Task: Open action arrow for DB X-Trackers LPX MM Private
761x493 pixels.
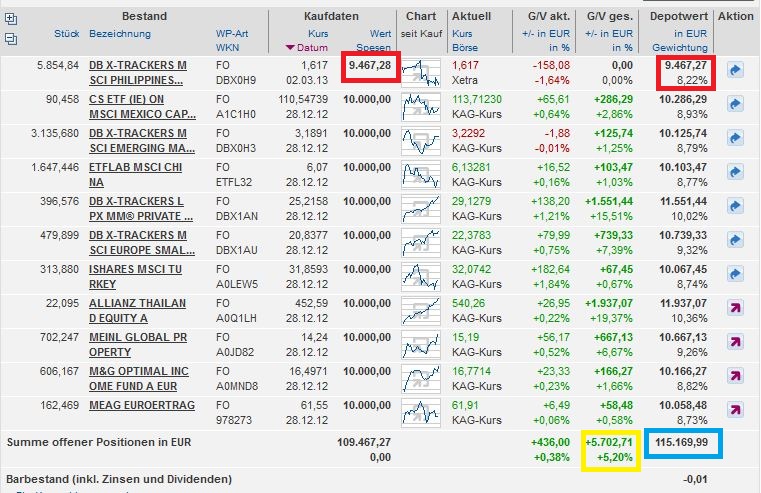Action: tap(735, 206)
